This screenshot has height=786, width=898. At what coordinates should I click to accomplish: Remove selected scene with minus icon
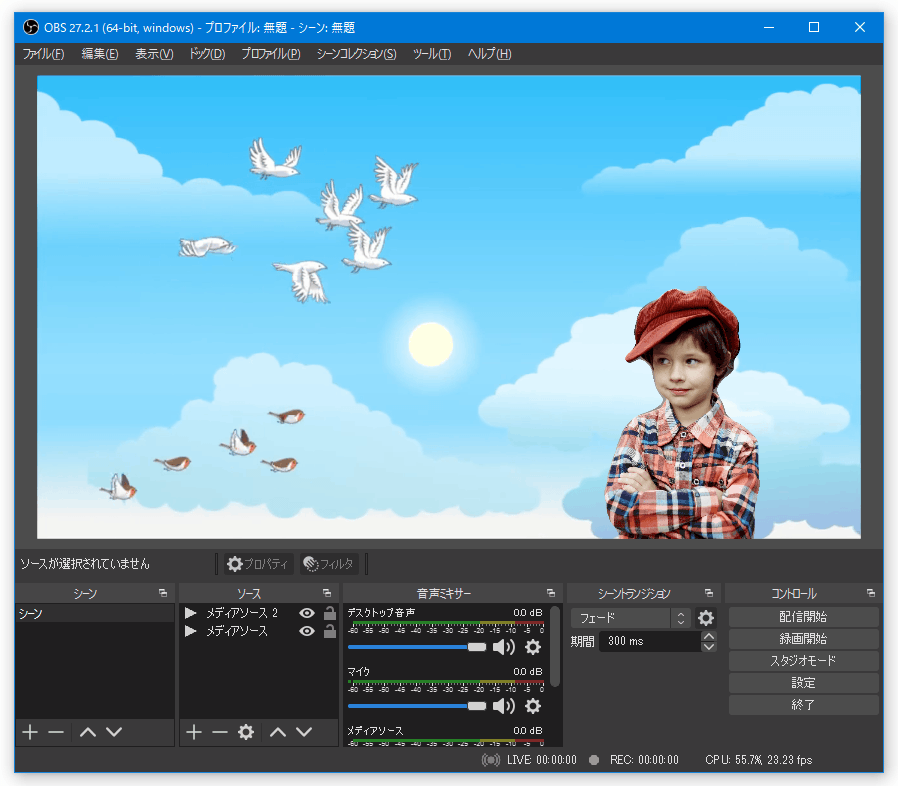56,732
